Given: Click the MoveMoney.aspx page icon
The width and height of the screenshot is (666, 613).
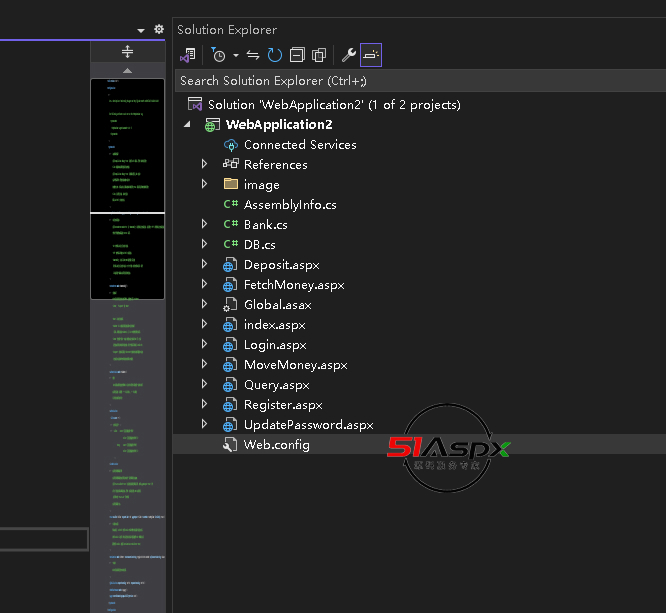Looking at the screenshot, I should click(230, 364).
